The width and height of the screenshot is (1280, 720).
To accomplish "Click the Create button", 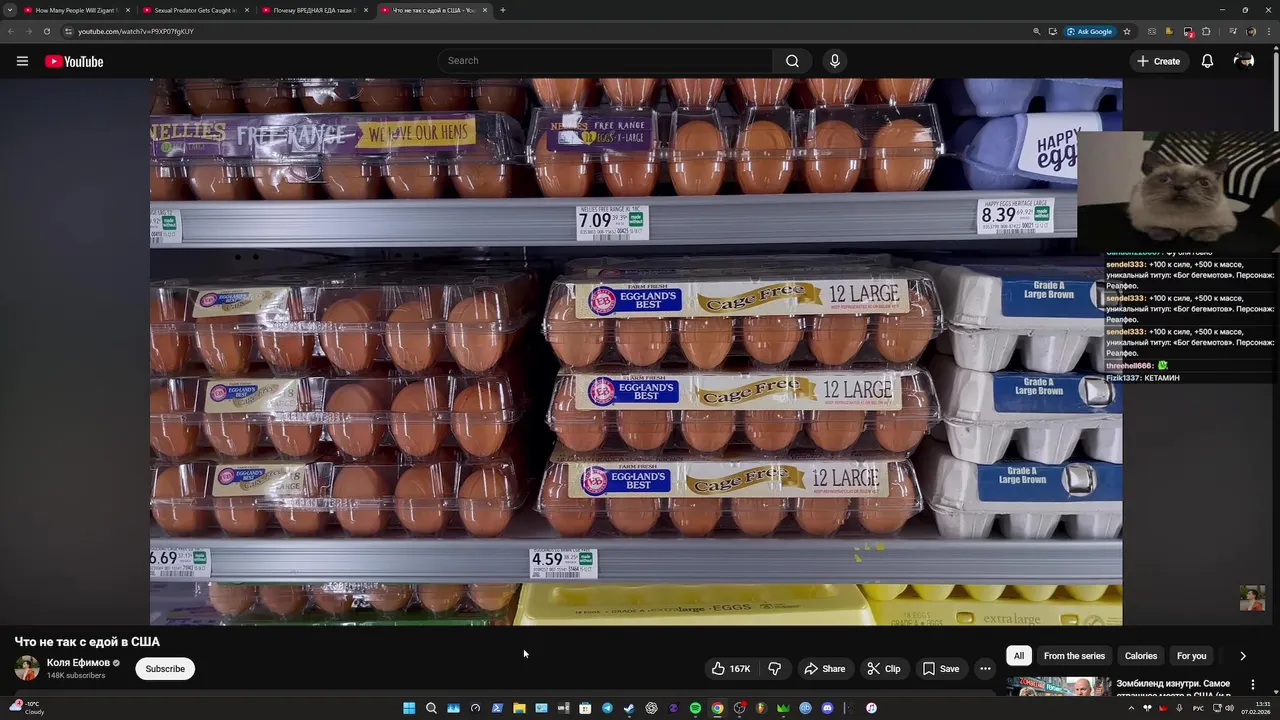I will point(1158,61).
